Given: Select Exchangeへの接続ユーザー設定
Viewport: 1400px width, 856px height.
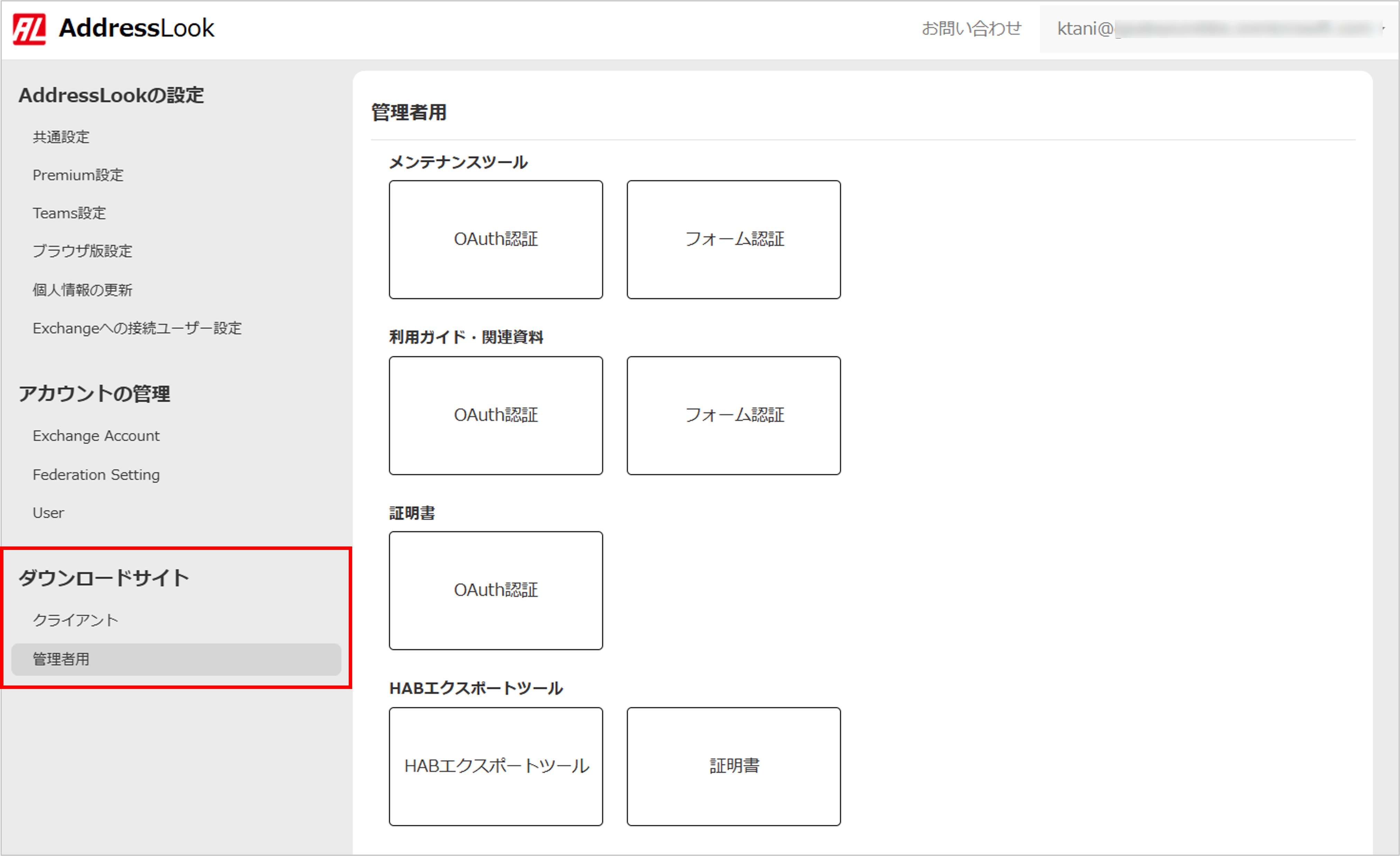Looking at the screenshot, I should 137,328.
